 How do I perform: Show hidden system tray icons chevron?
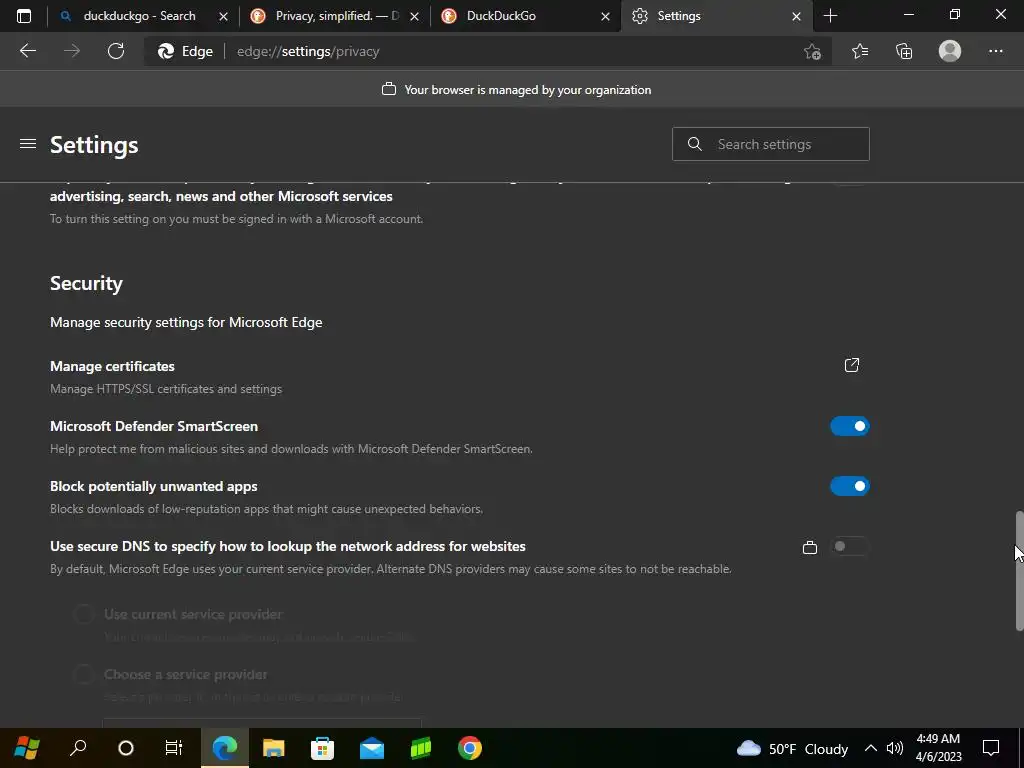(x=870, y=748)
